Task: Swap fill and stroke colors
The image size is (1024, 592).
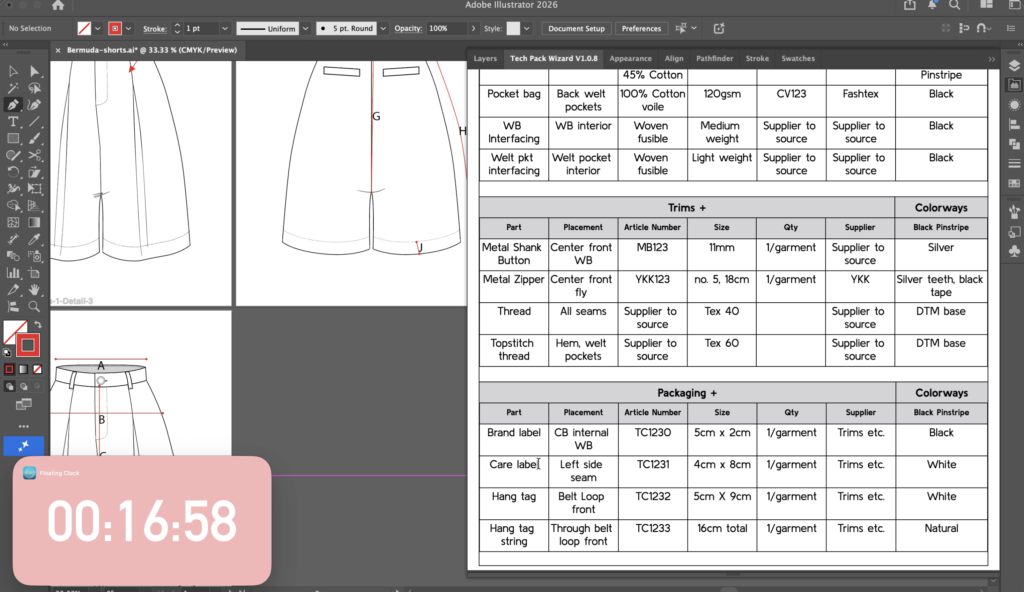Action: click(36, 326)
